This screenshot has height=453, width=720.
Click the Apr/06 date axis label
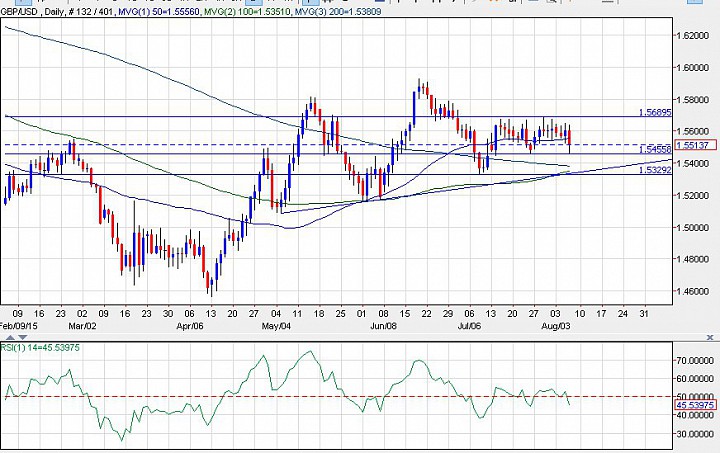coord(190,326)
